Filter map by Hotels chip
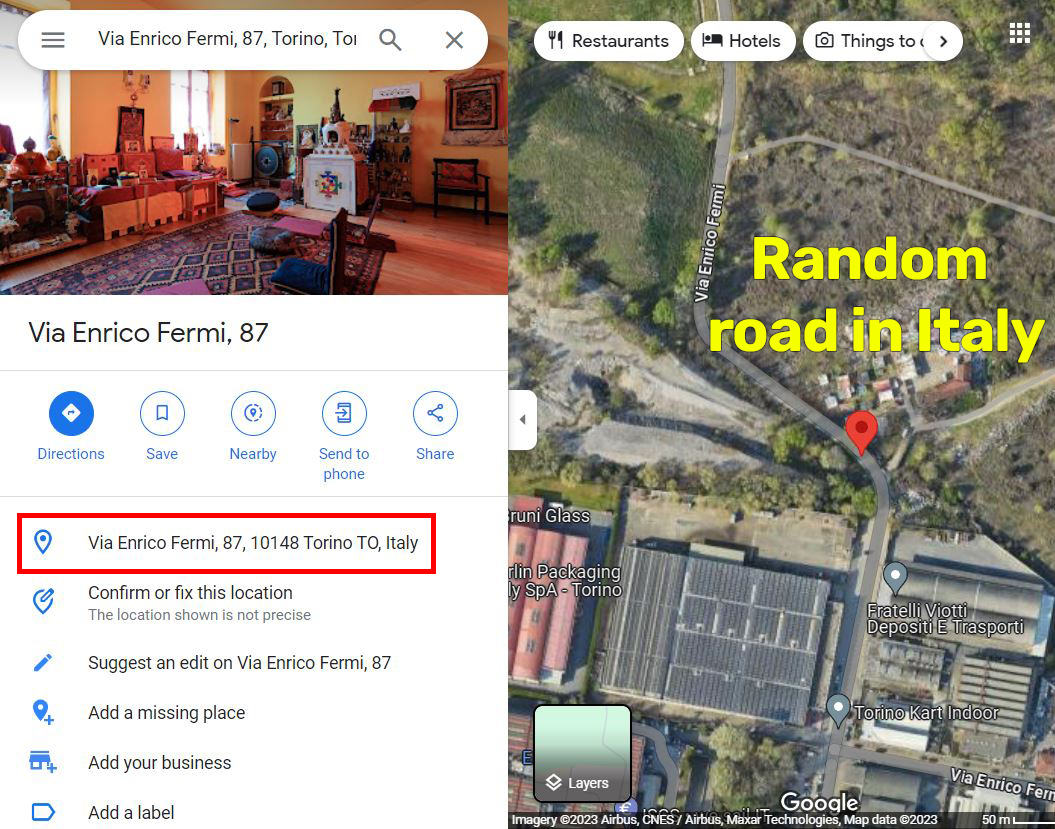The width and height of the screenshot is (1055, 829). [743, 41]
